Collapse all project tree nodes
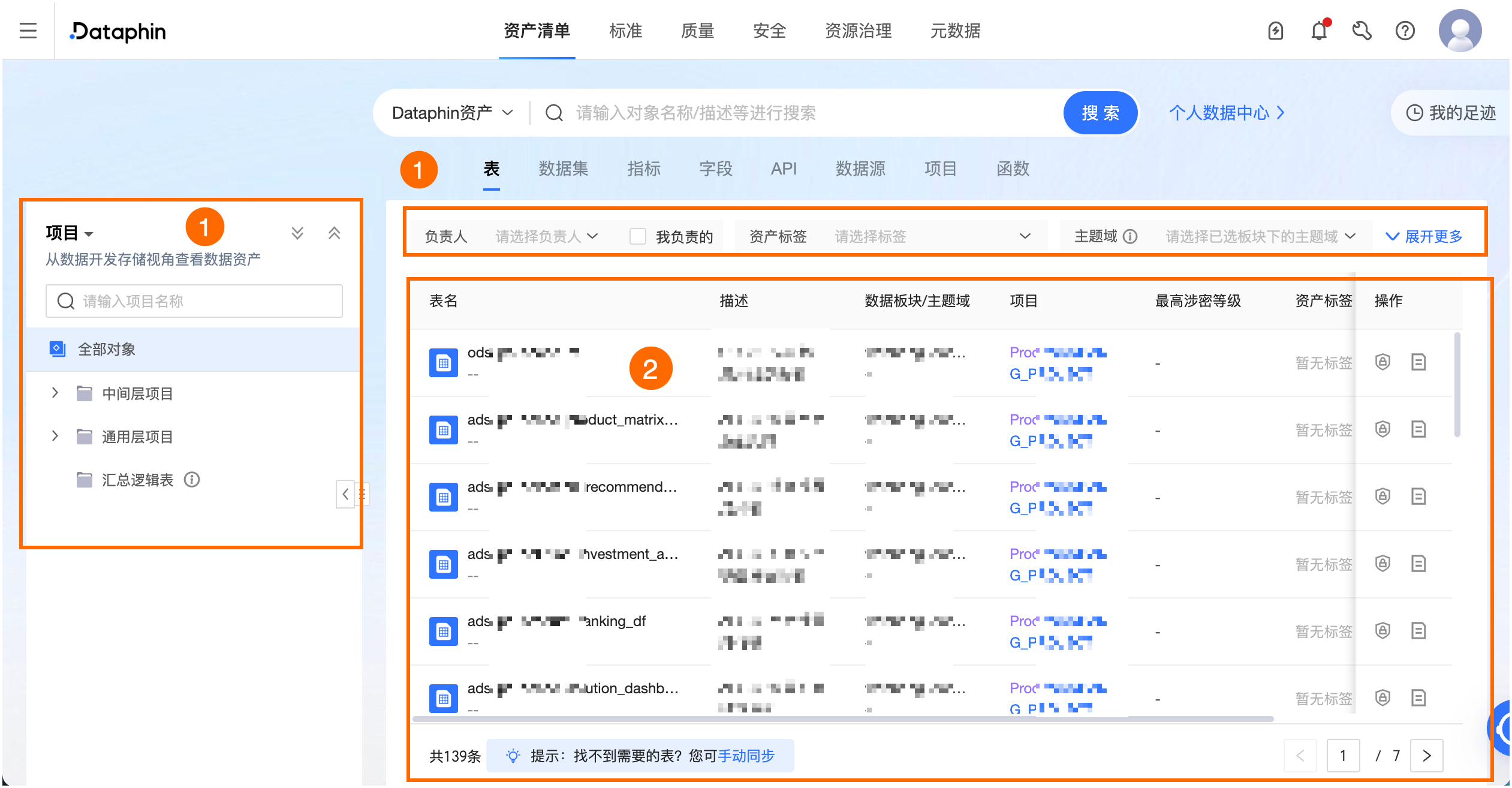 (x=335, y=233)
